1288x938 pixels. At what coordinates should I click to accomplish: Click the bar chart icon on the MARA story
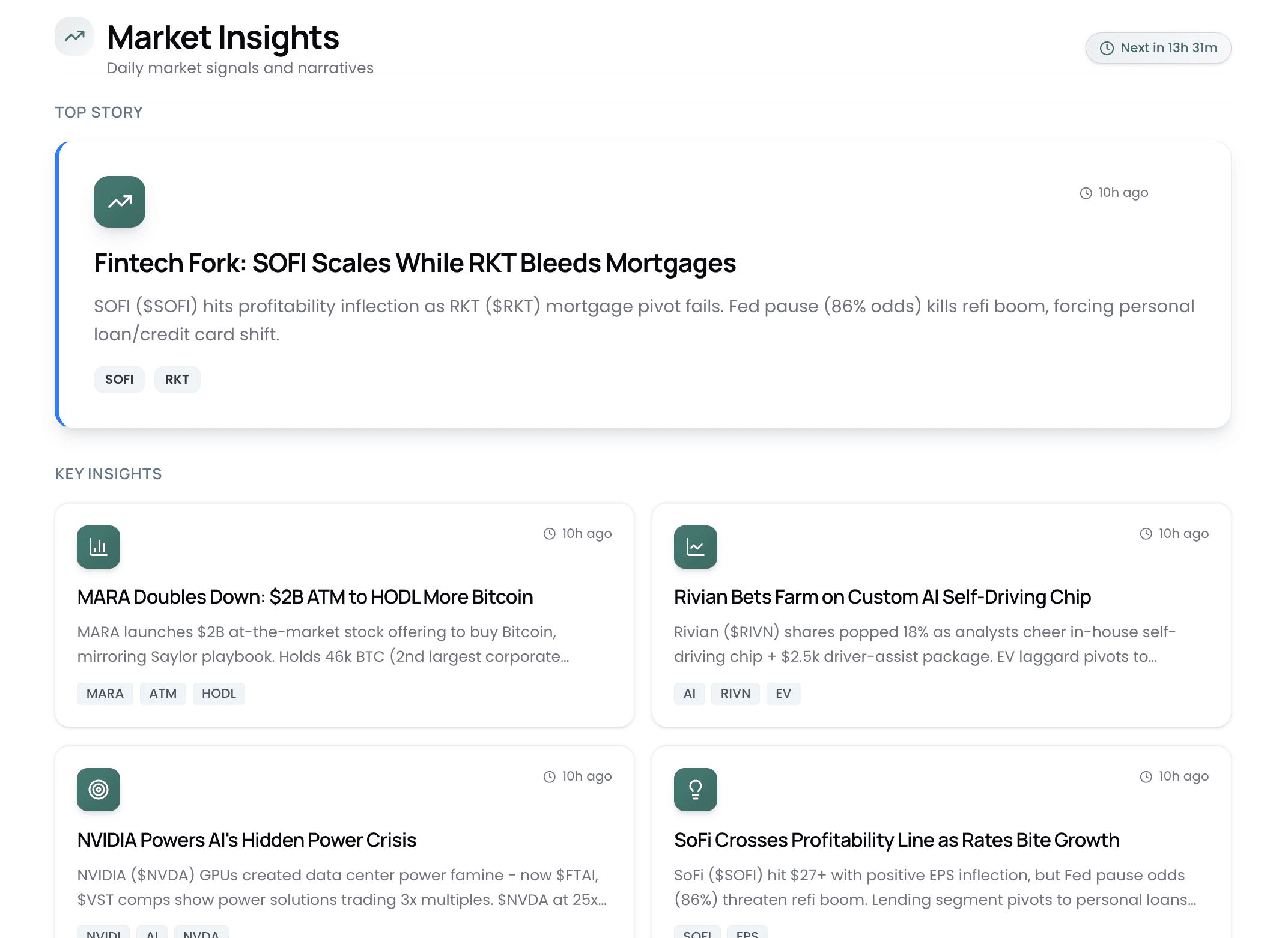[x=98, y=546]
